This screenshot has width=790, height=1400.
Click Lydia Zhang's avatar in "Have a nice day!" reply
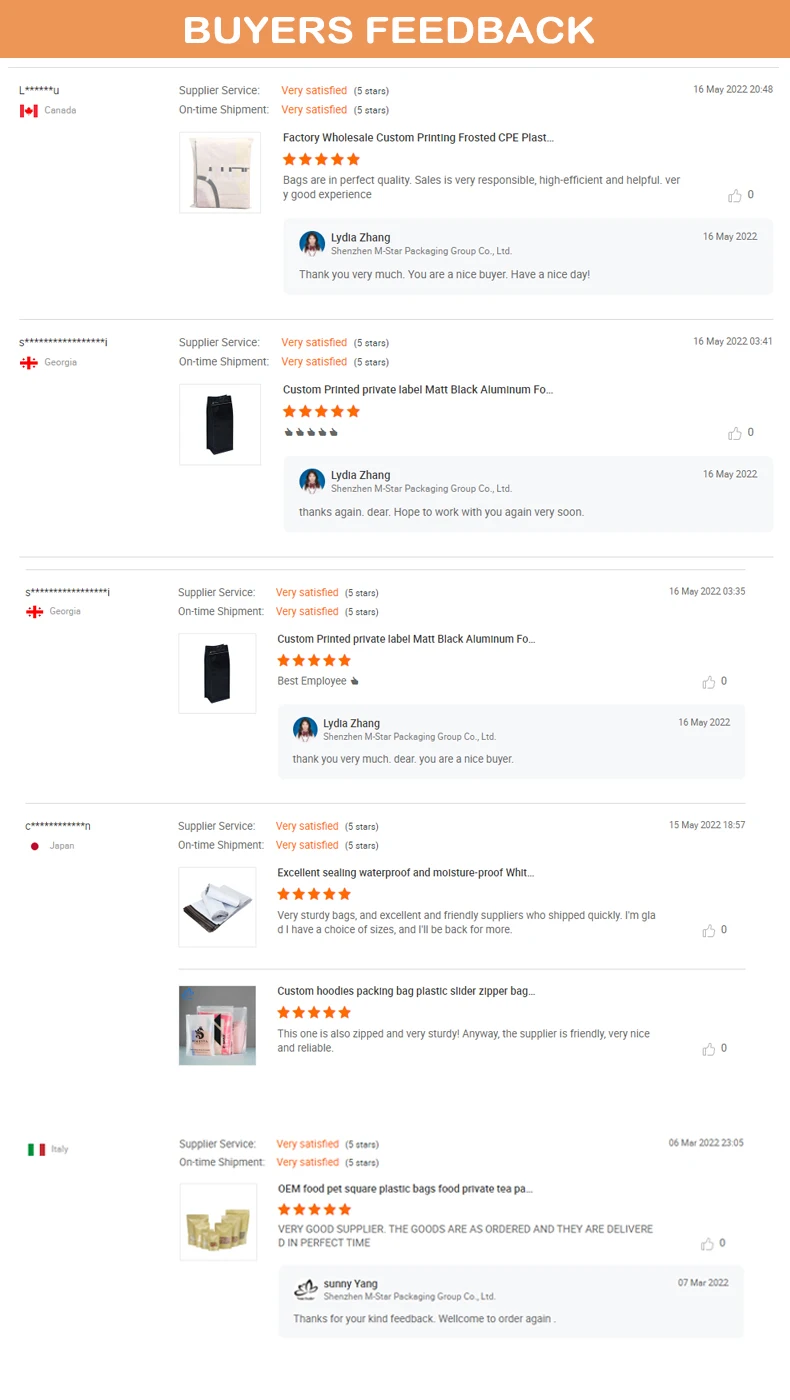[312, 244]
